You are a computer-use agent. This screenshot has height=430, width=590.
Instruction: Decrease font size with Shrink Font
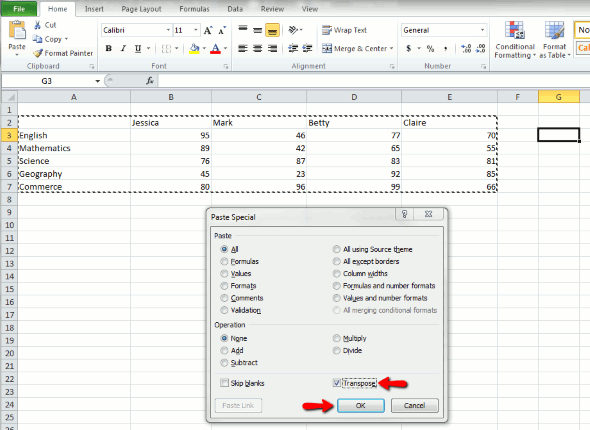pos(222,30)
